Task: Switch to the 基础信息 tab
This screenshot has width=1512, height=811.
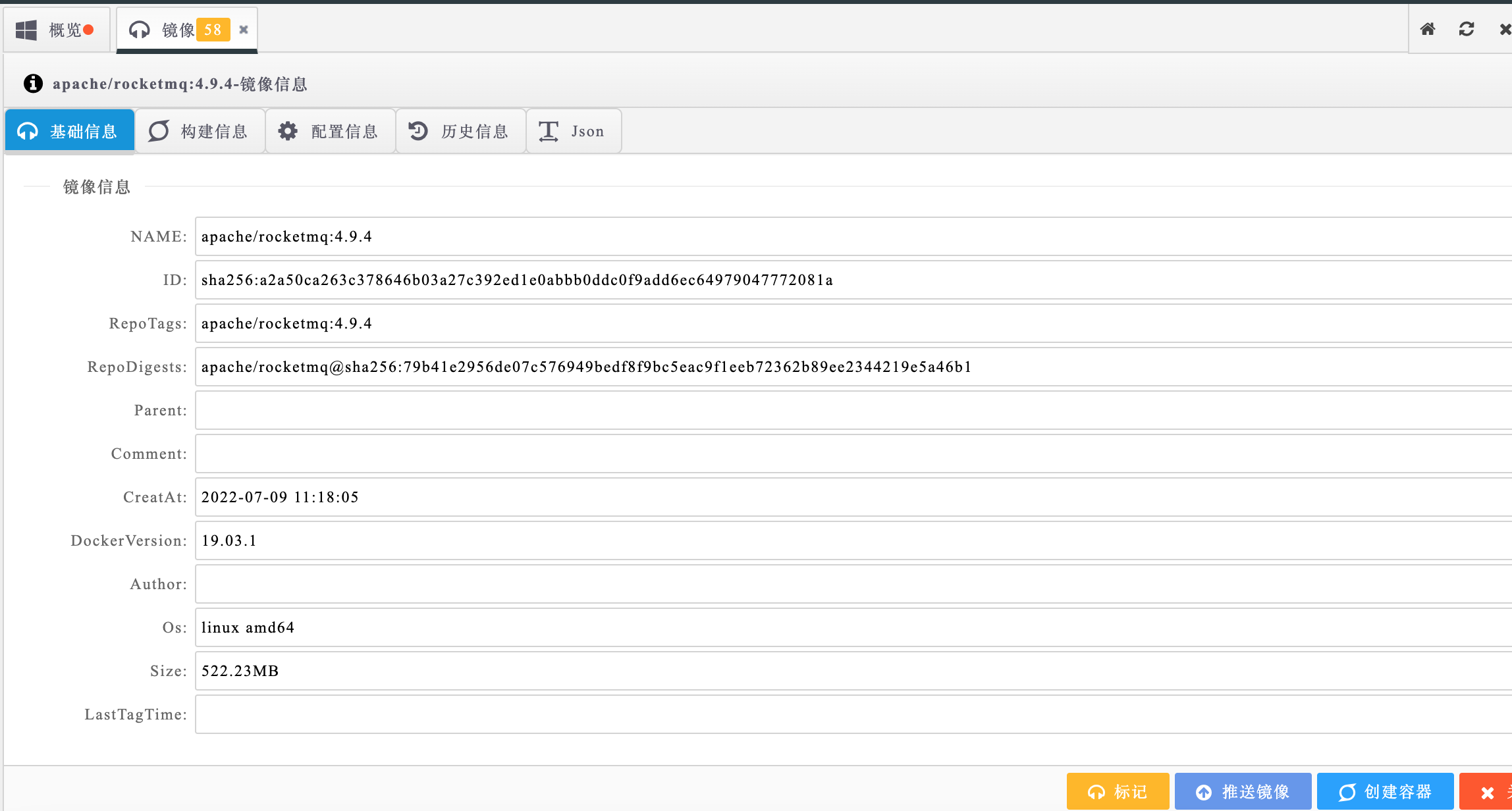Action: pos(70,131)
